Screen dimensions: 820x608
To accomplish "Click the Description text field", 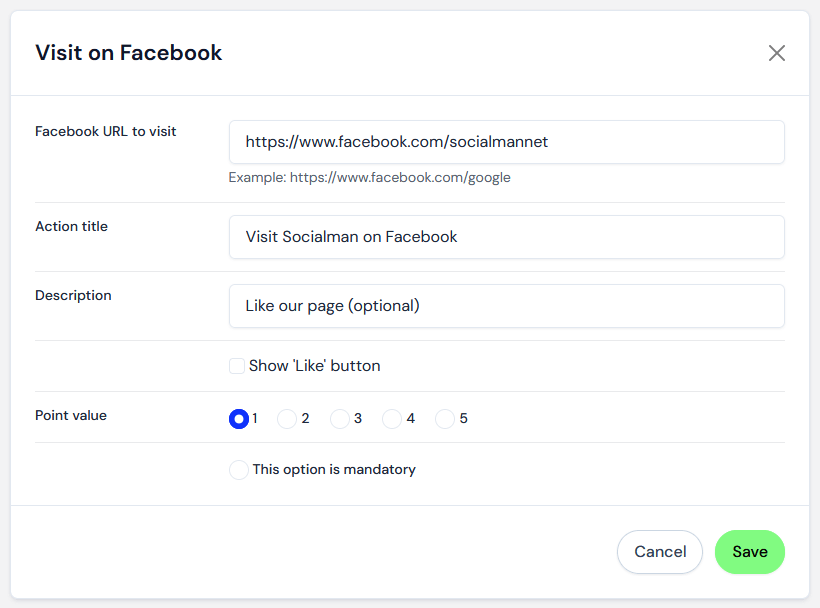I will pos(507,306).
